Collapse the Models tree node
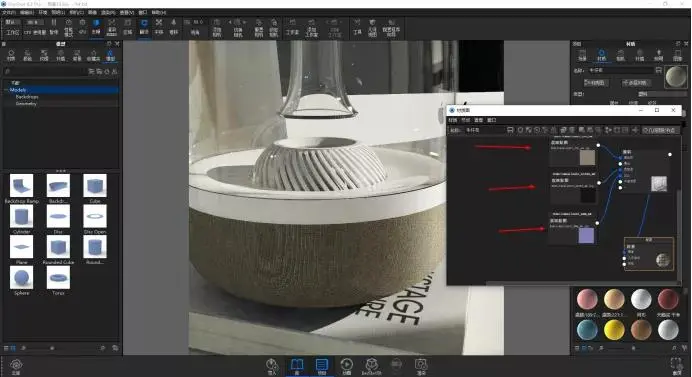692x377 pixels. [6, 90]
